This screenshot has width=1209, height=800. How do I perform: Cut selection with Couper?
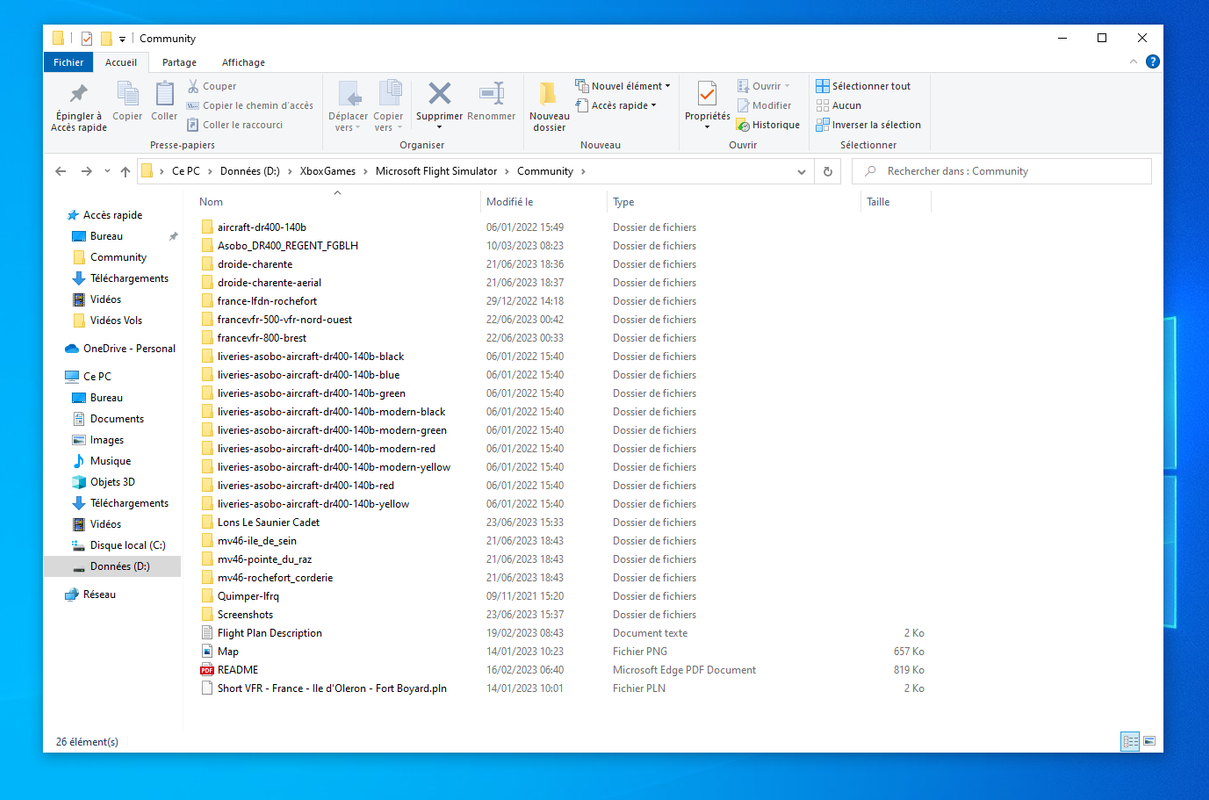212,86
